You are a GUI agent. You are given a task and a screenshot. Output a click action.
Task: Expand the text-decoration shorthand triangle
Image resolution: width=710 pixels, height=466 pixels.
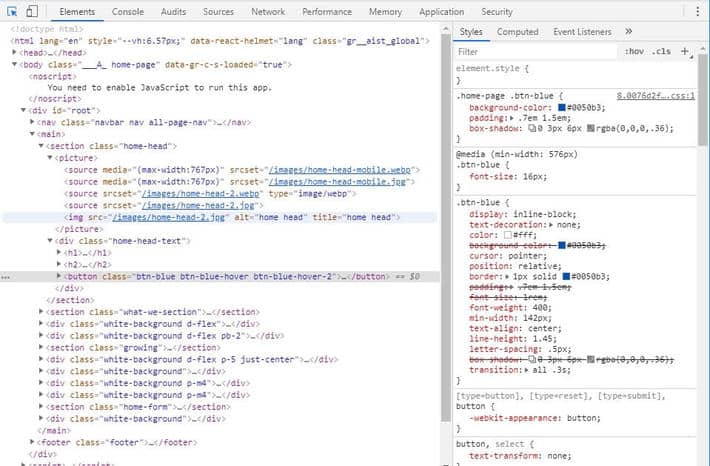coord(551,225)
